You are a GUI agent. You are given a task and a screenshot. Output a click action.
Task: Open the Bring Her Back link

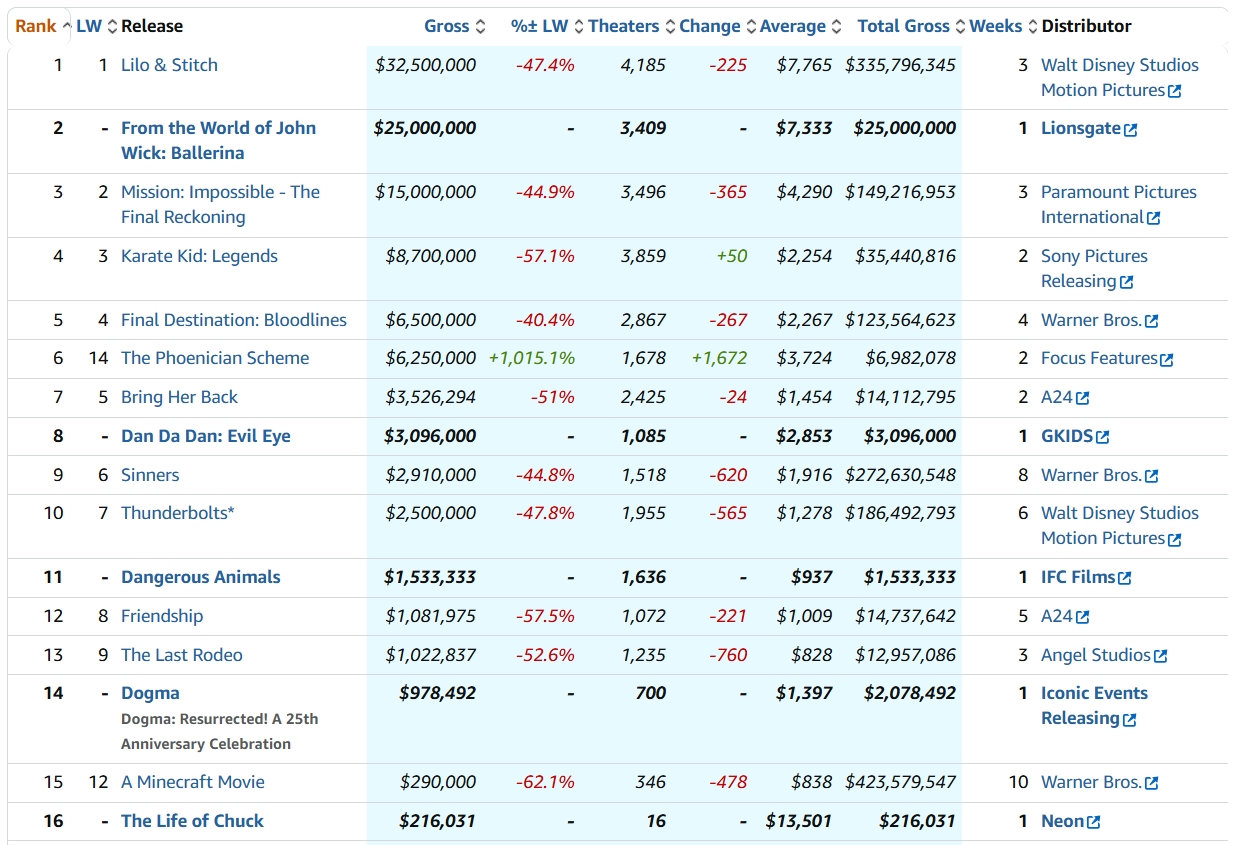click(179, 397)
